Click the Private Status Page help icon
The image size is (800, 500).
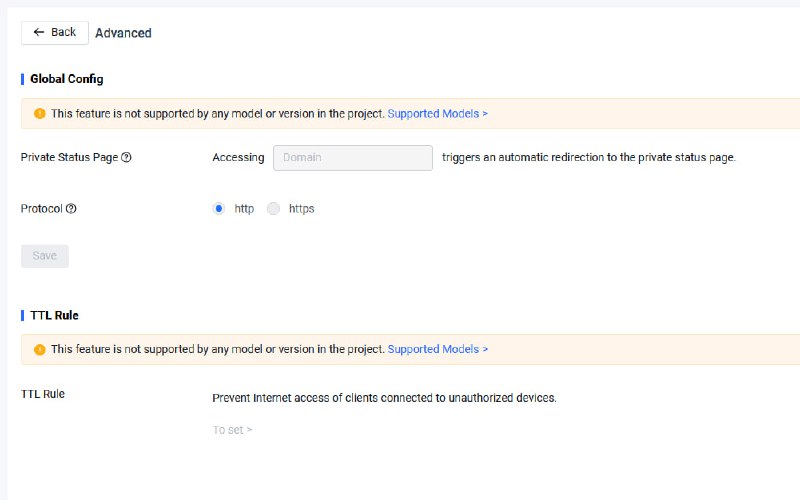pos(126,158)
